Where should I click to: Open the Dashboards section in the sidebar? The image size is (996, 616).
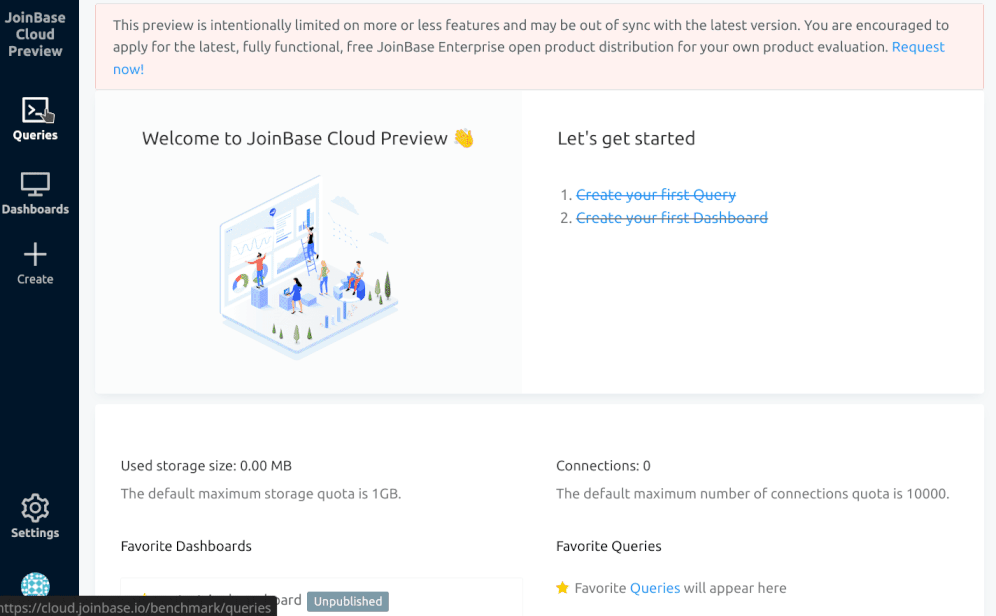coord(35,192)
